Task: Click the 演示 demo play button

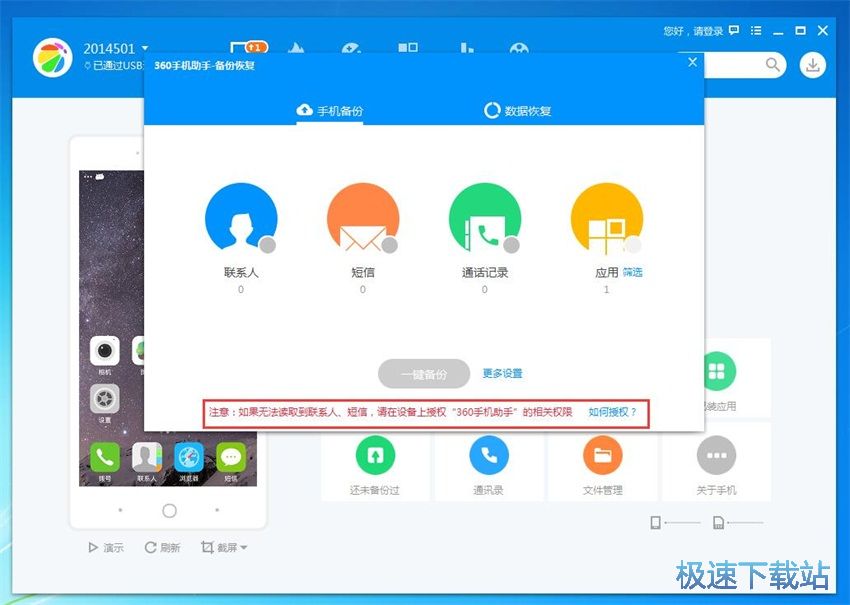Action: [106, 548]
